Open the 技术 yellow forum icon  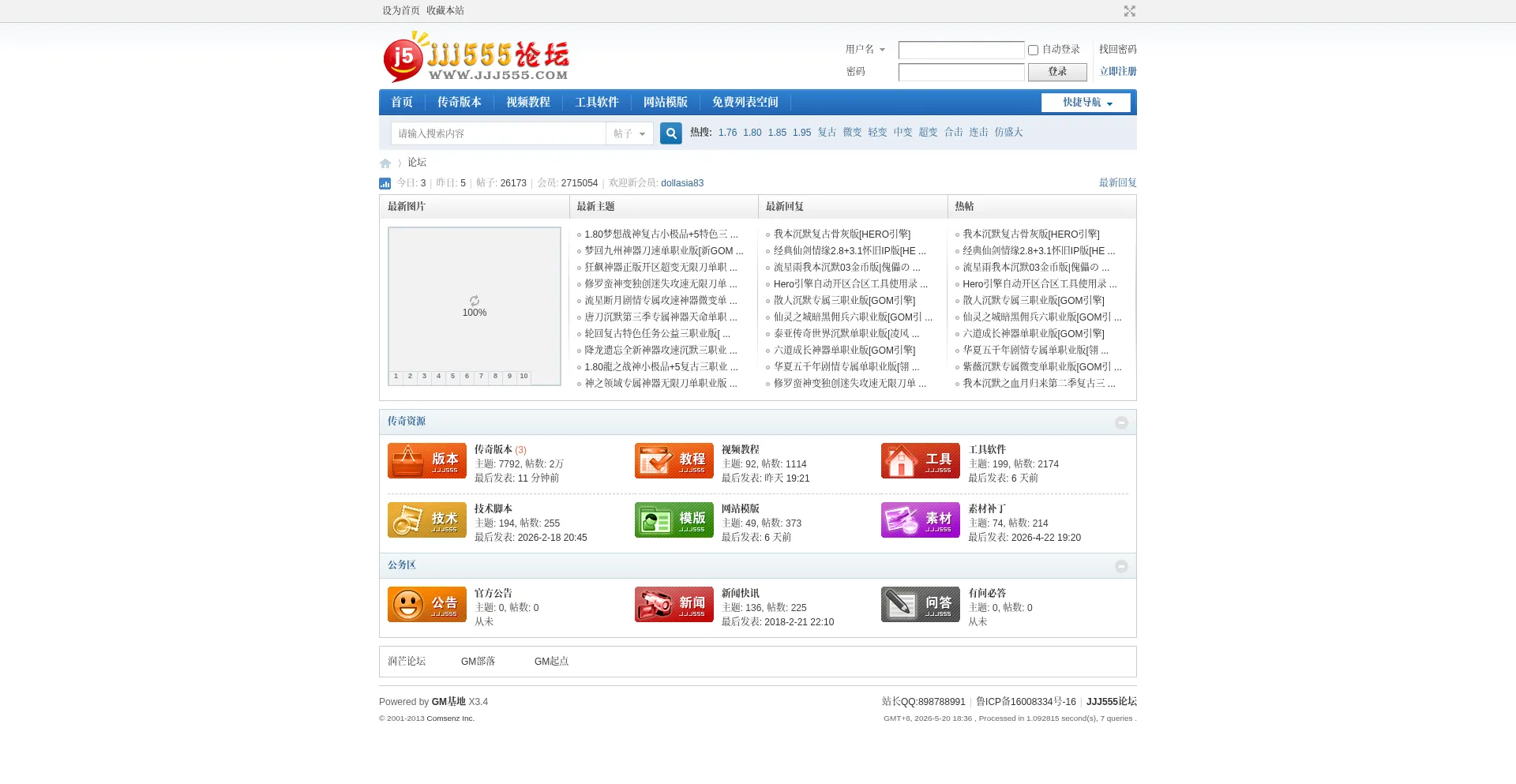pyautogui.click(x=427, y=520)
